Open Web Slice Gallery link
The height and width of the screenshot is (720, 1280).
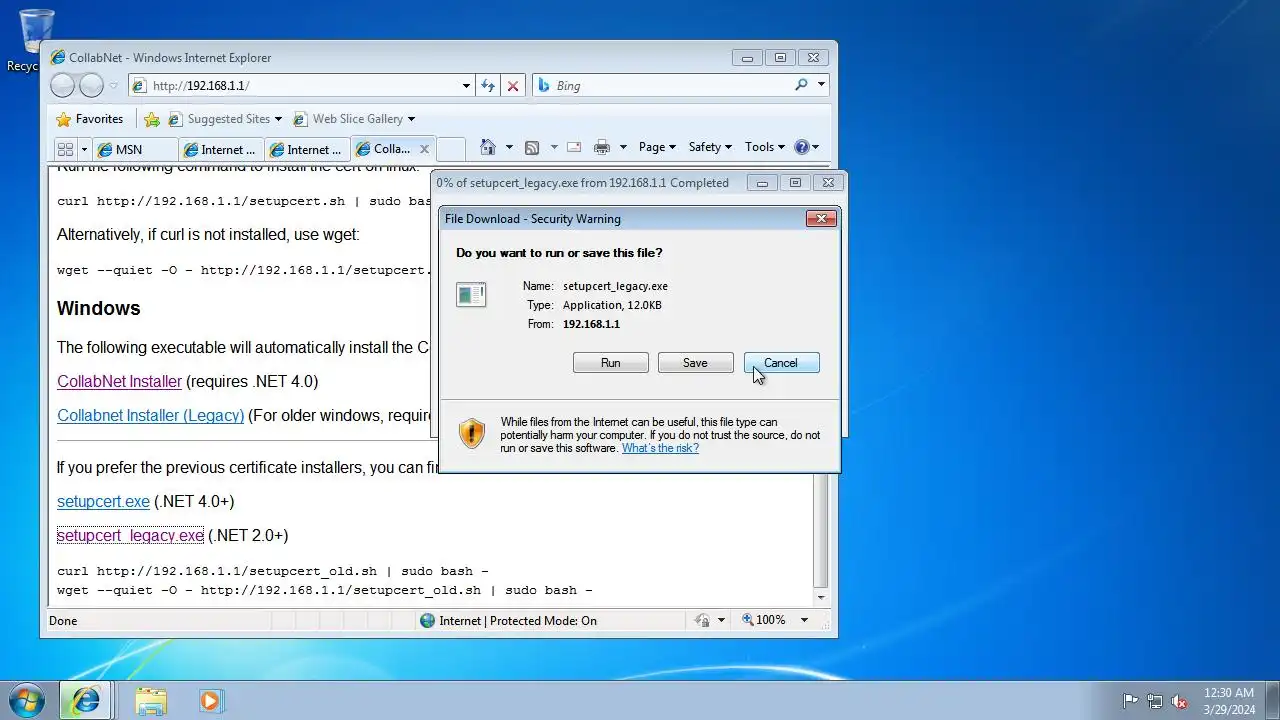point(353,119)
